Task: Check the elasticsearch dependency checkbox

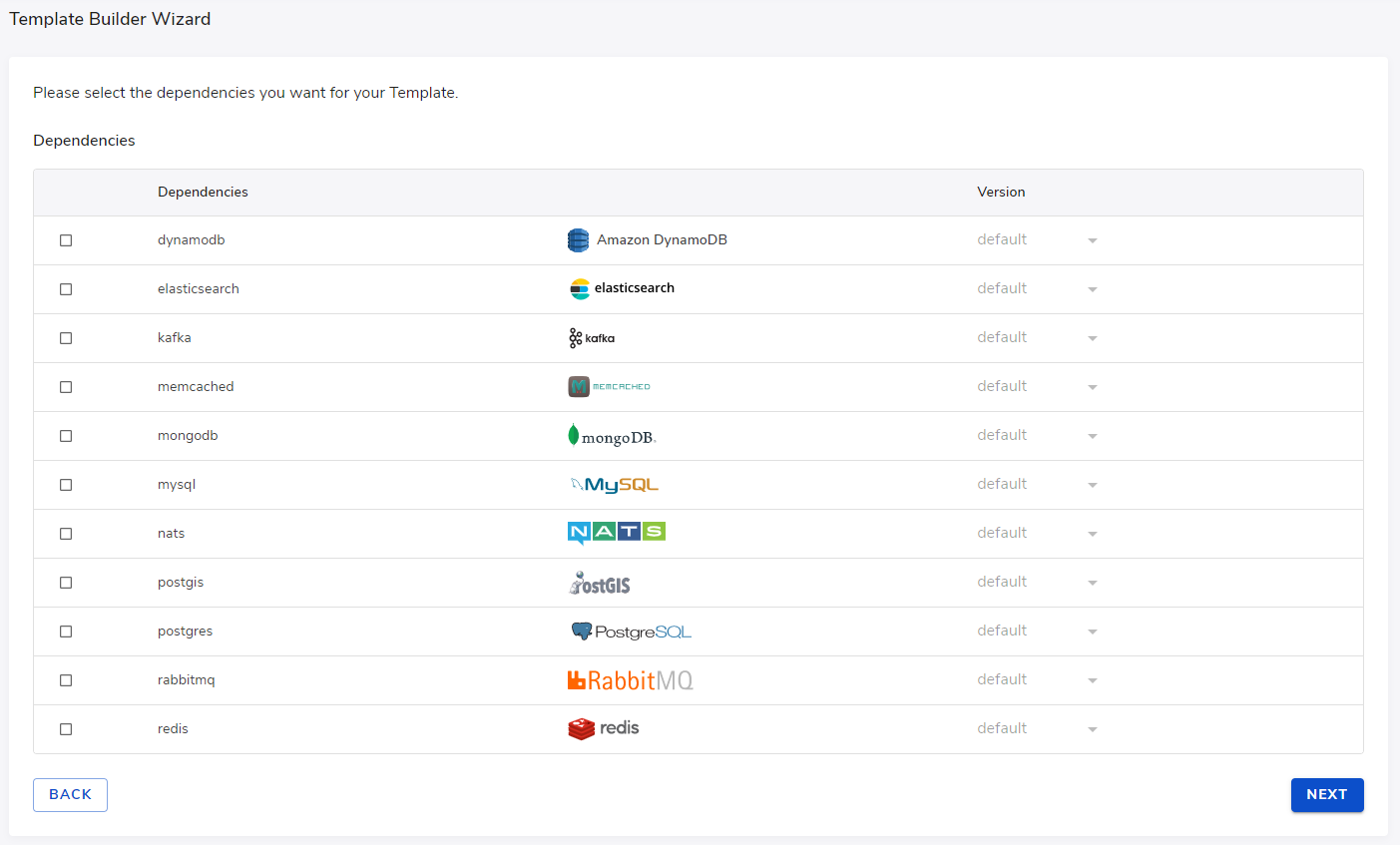Action: click(66, 289)
